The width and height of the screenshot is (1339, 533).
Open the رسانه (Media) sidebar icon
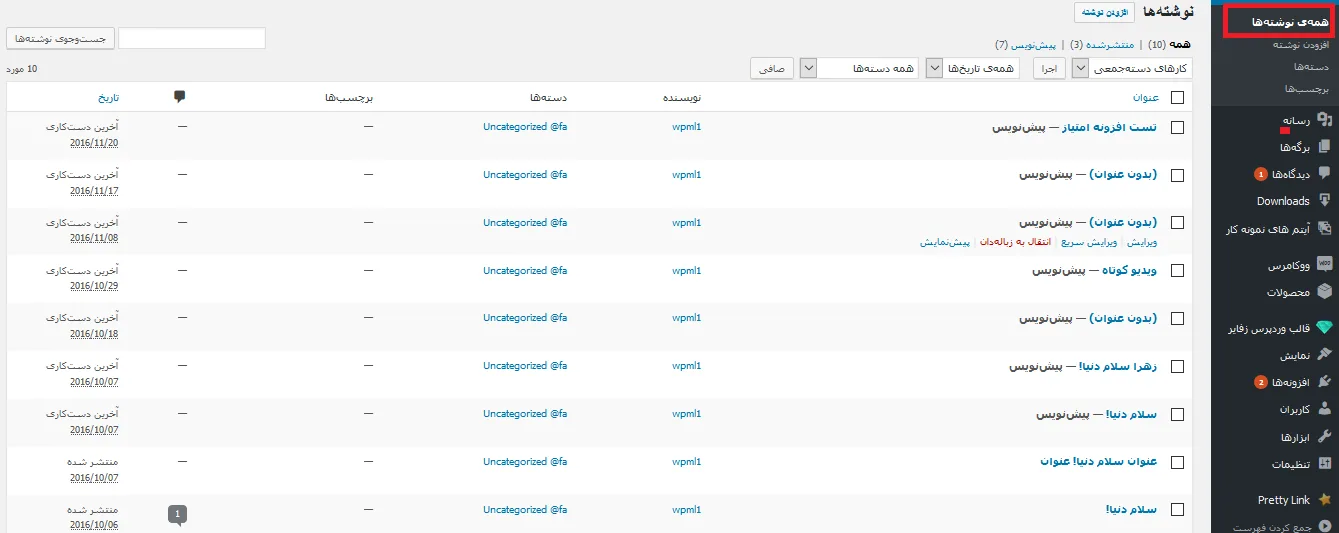tap(1325, 120)
